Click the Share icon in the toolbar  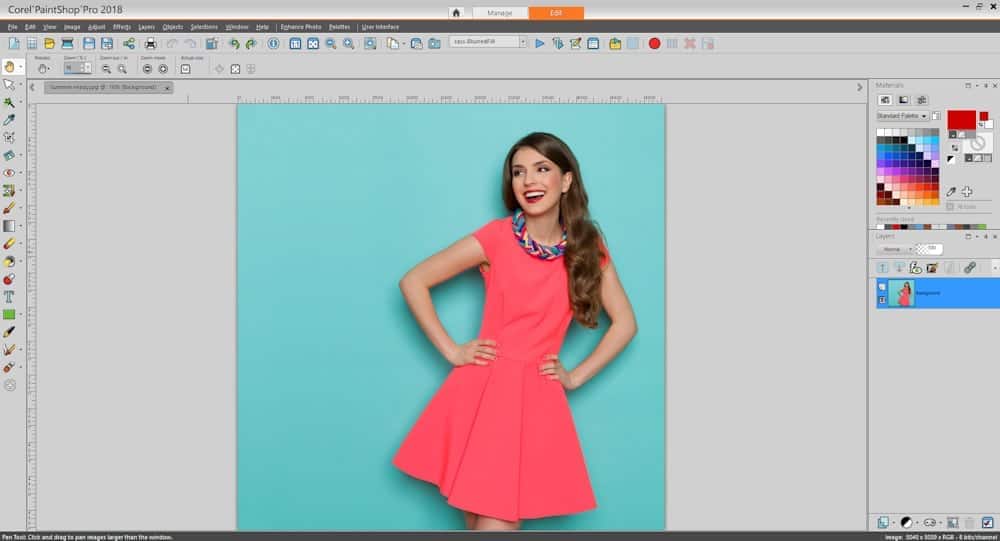[x=129, y=44]
